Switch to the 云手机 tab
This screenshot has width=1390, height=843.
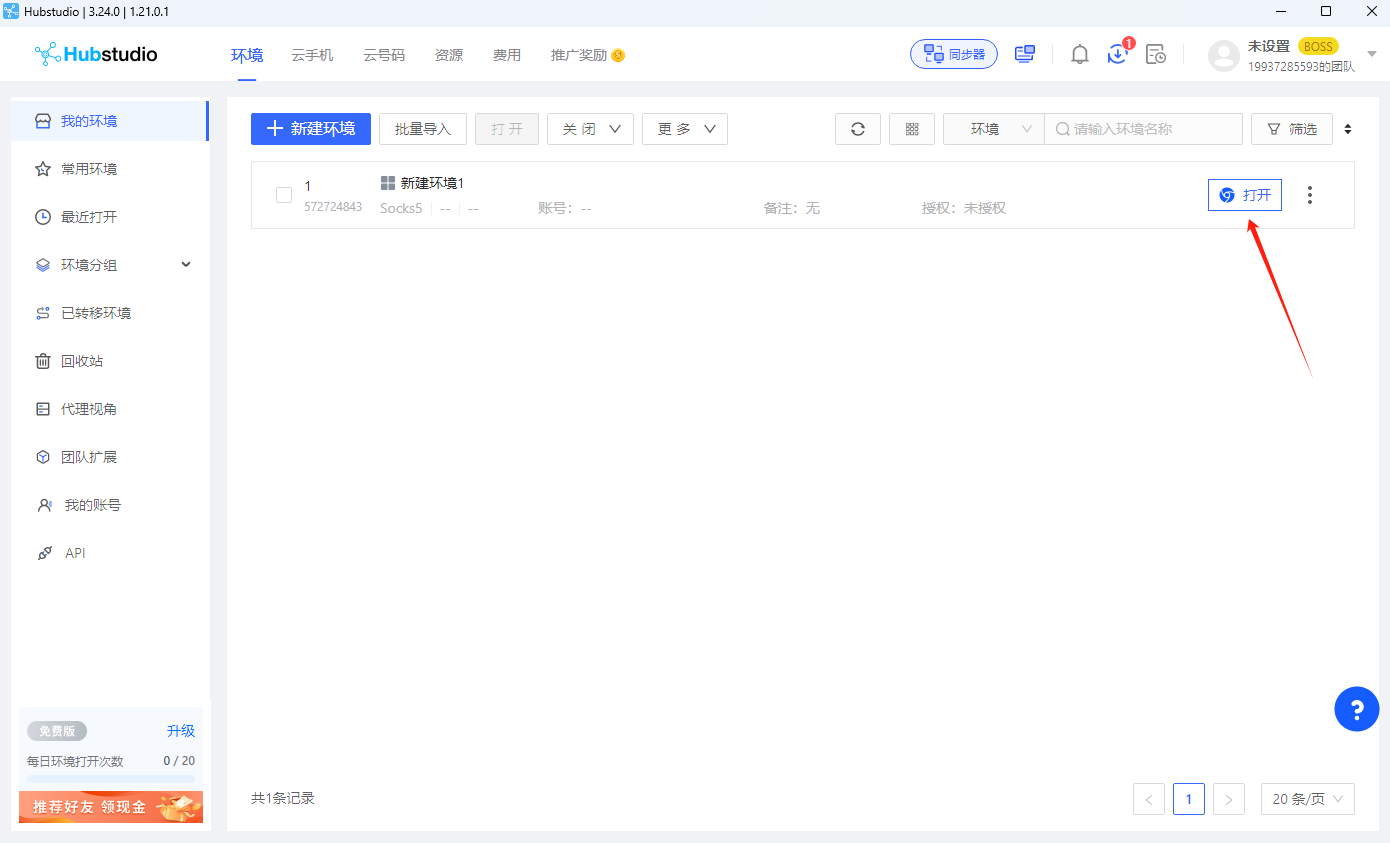(312, 55)
